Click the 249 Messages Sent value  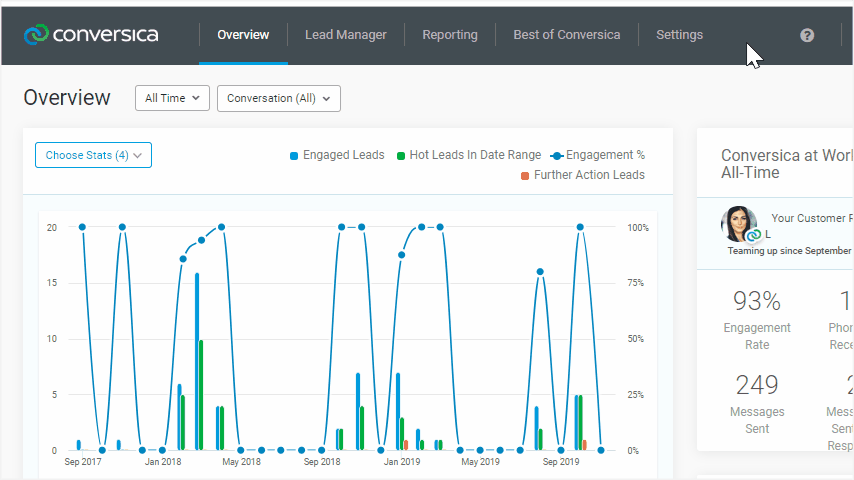tap(757, 385)
